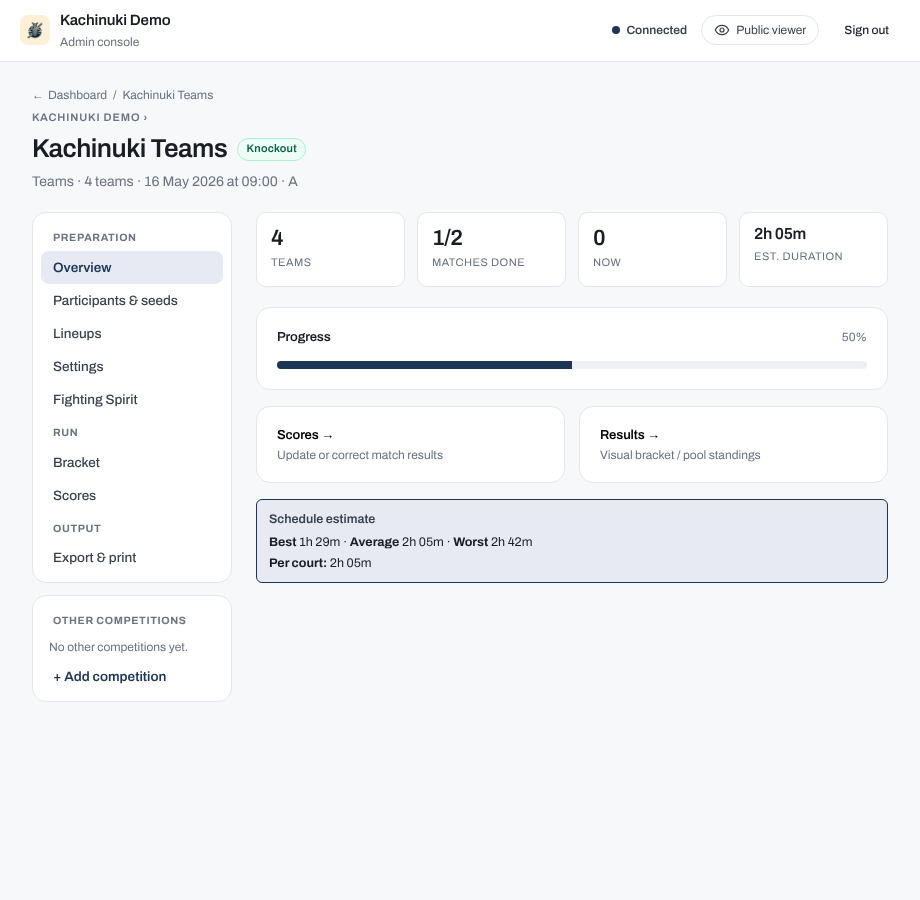
Task: Click the Kachinuki Demo app logo icon
Action: [35, 30]
